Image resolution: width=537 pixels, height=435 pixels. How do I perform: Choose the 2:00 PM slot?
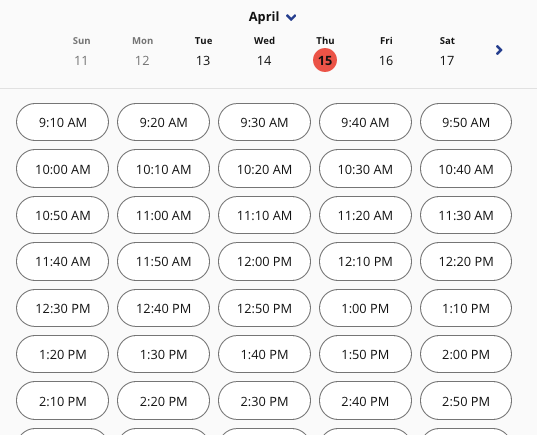click(466, 354)
